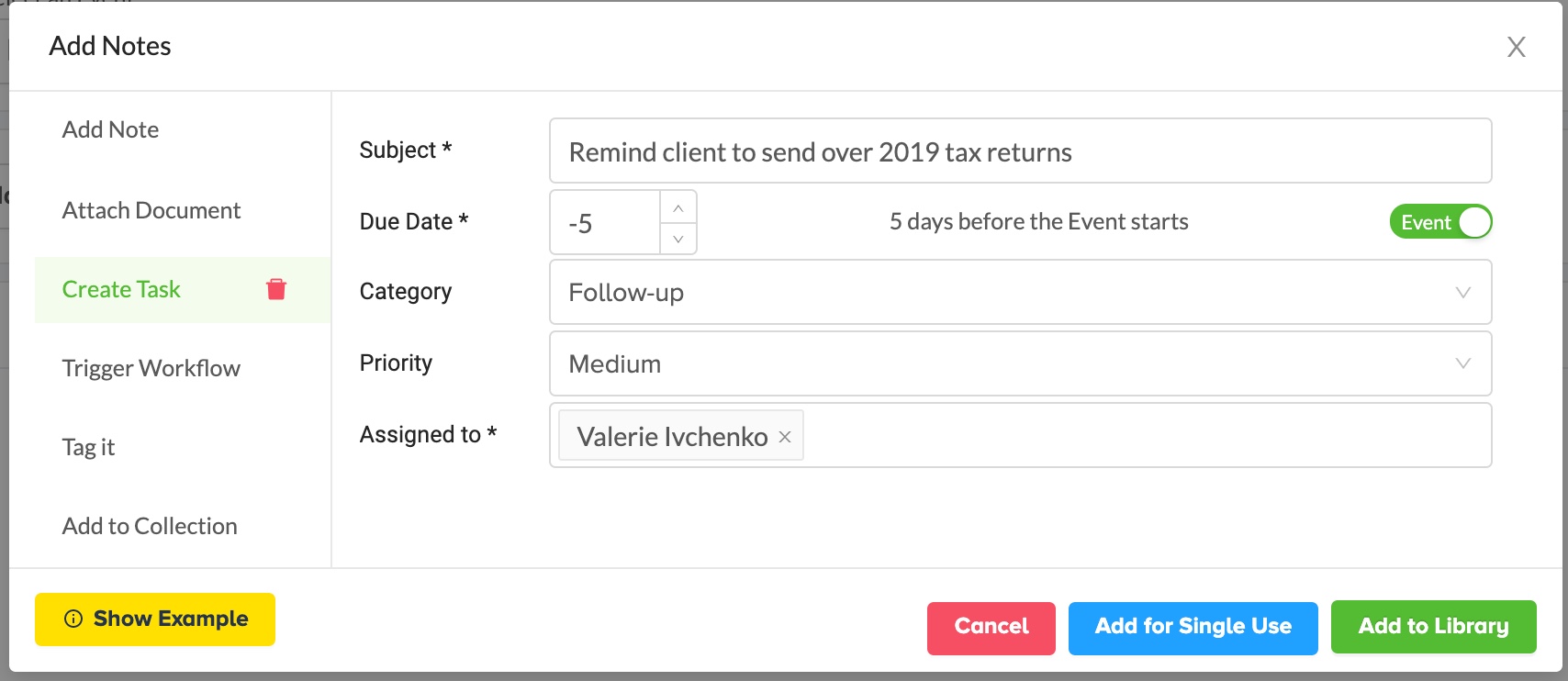This screenshot has width=1568, height=681.
Task: Choose Tag it from the sidebar
Action: click(88, 447)
